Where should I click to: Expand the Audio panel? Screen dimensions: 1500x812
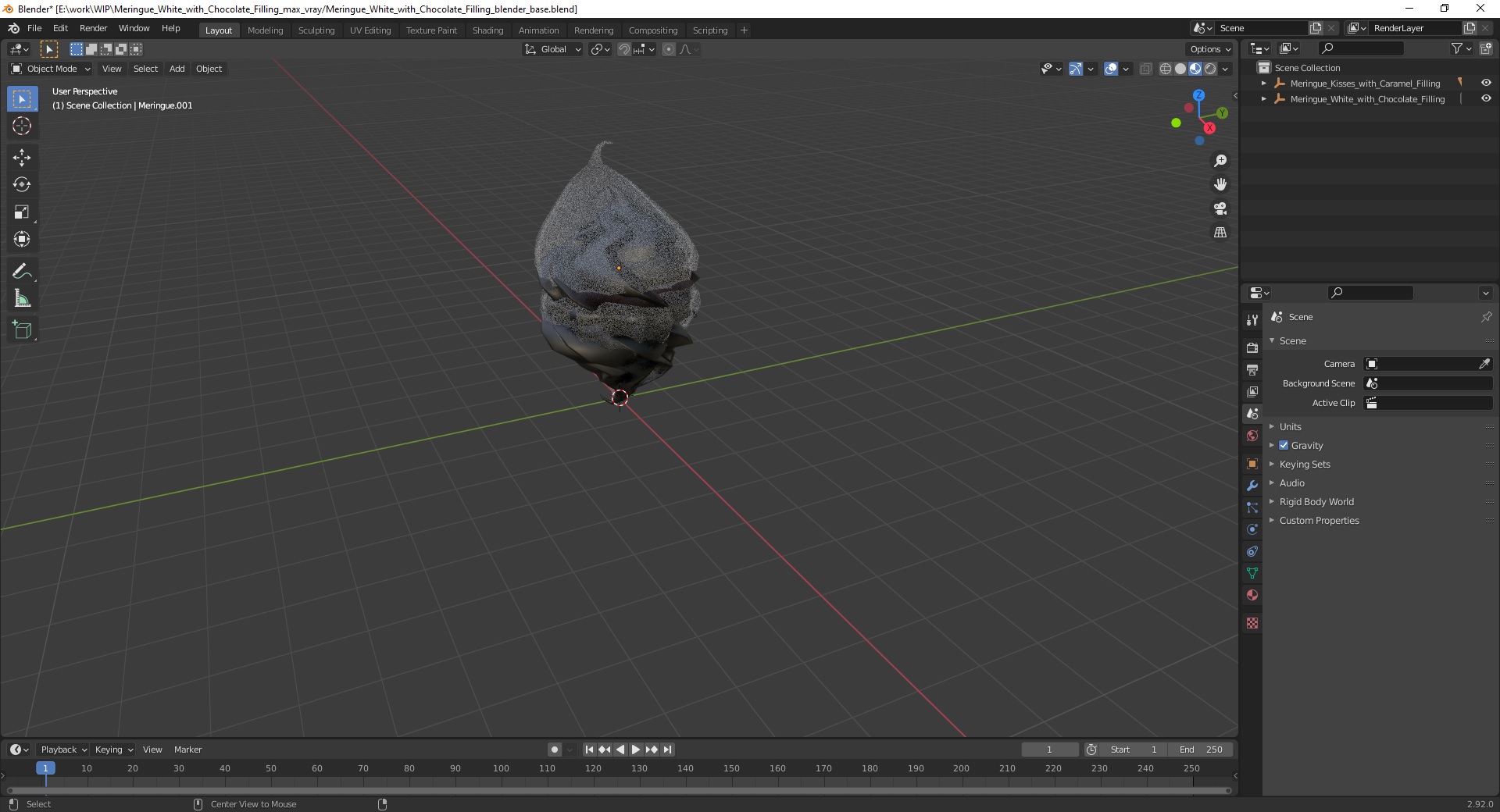(x=1291, y=483)
